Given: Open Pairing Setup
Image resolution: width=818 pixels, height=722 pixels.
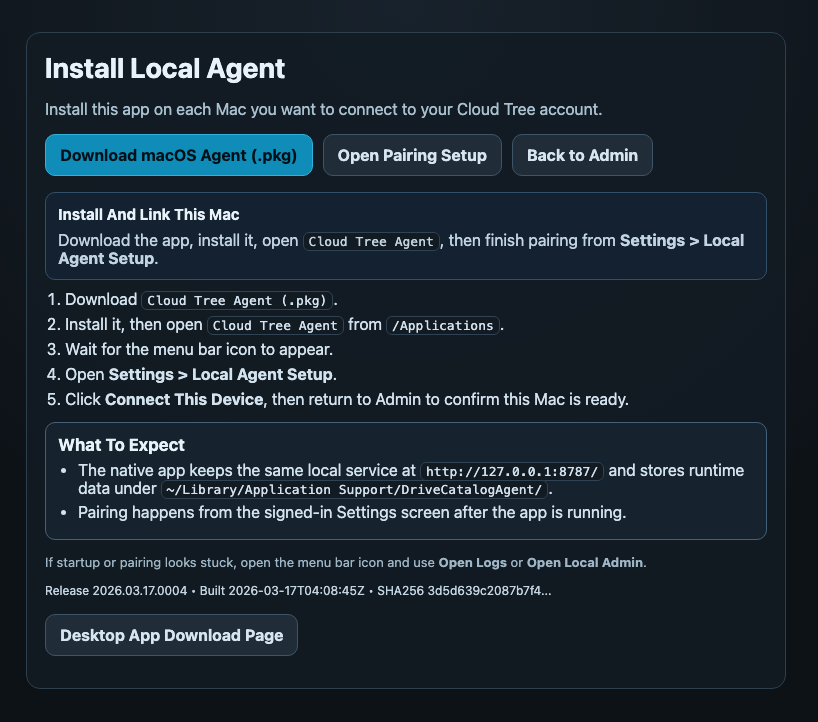Looking at the screenshot, I should coord(412,155).
